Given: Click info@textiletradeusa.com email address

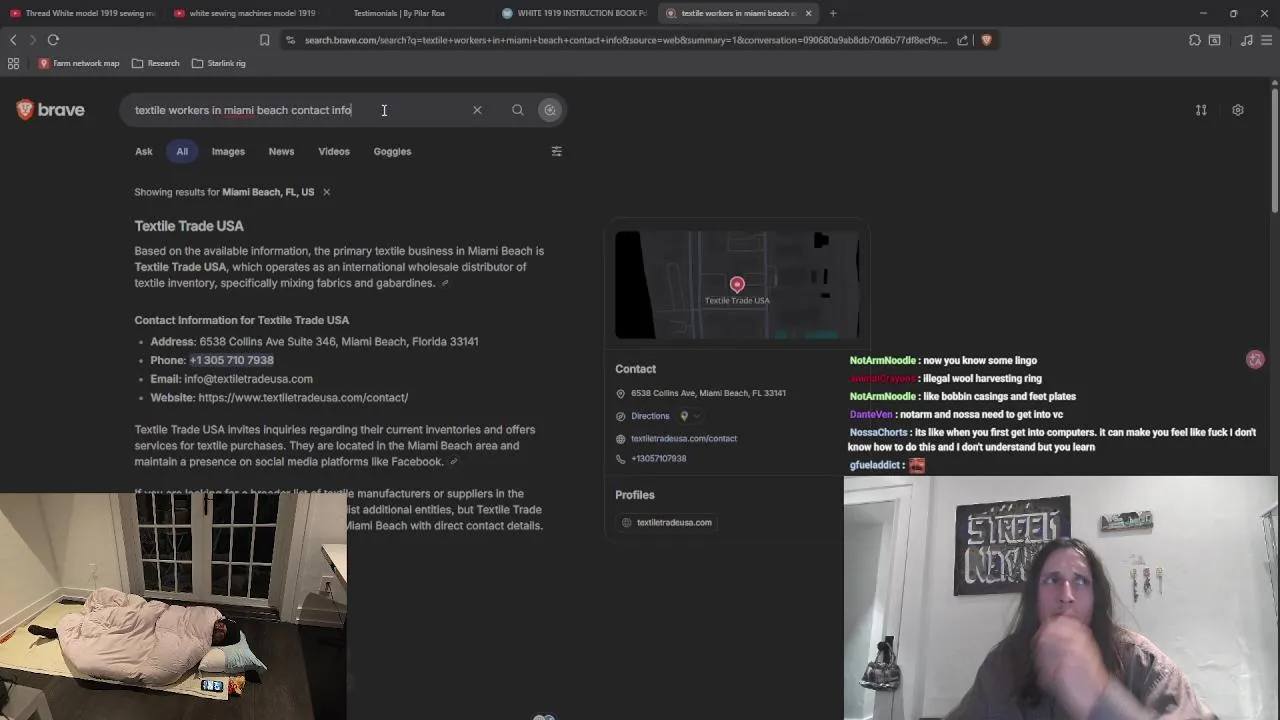Looking at the screenshot, I should click(x=248, y=379).
